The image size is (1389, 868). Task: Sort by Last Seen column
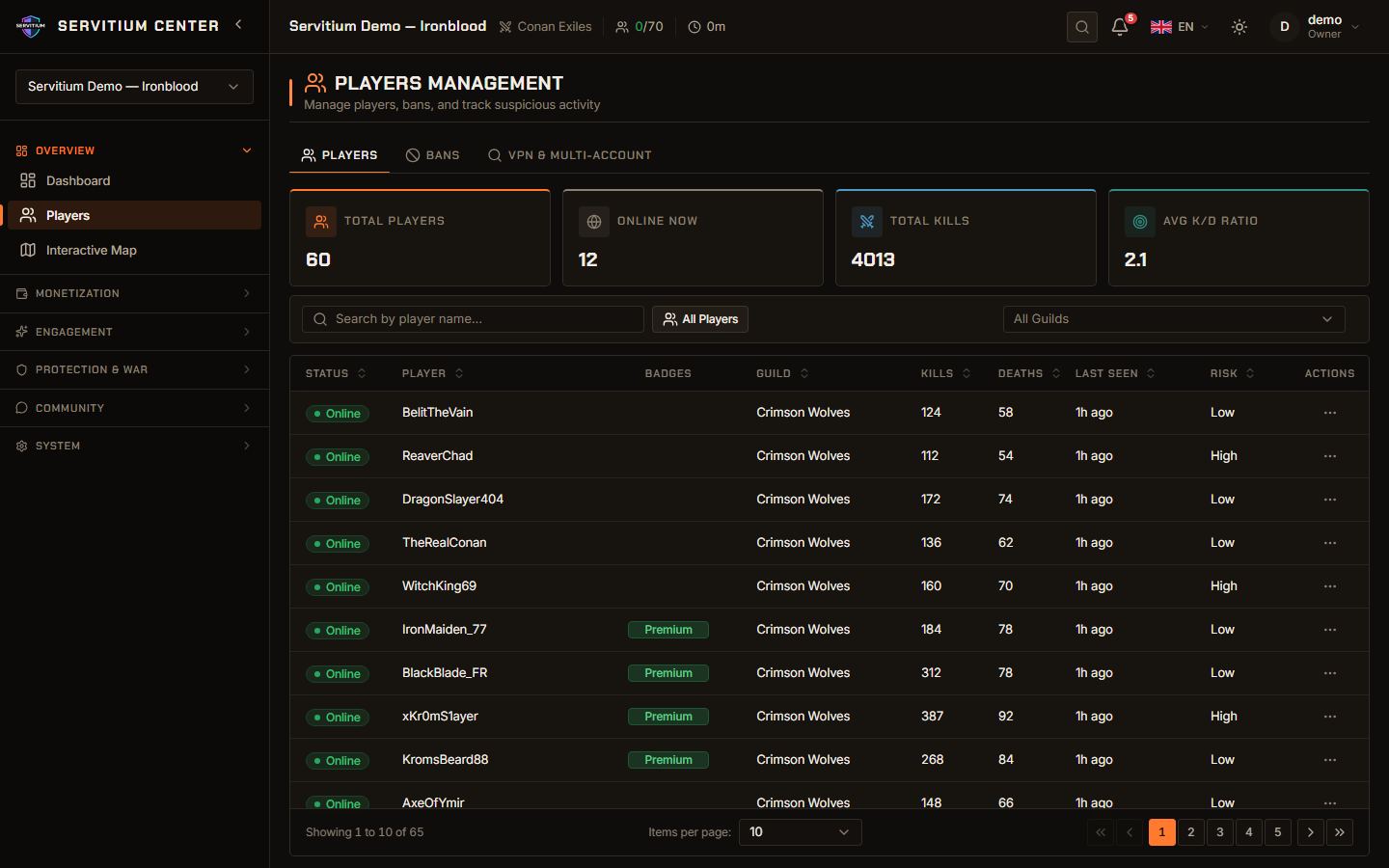click(x=1115, y=373)
